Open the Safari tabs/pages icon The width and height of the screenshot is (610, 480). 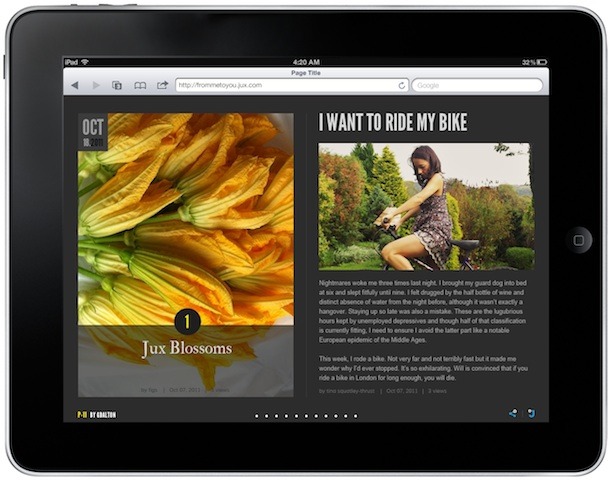pyautogui.click(x=117, y=86)
